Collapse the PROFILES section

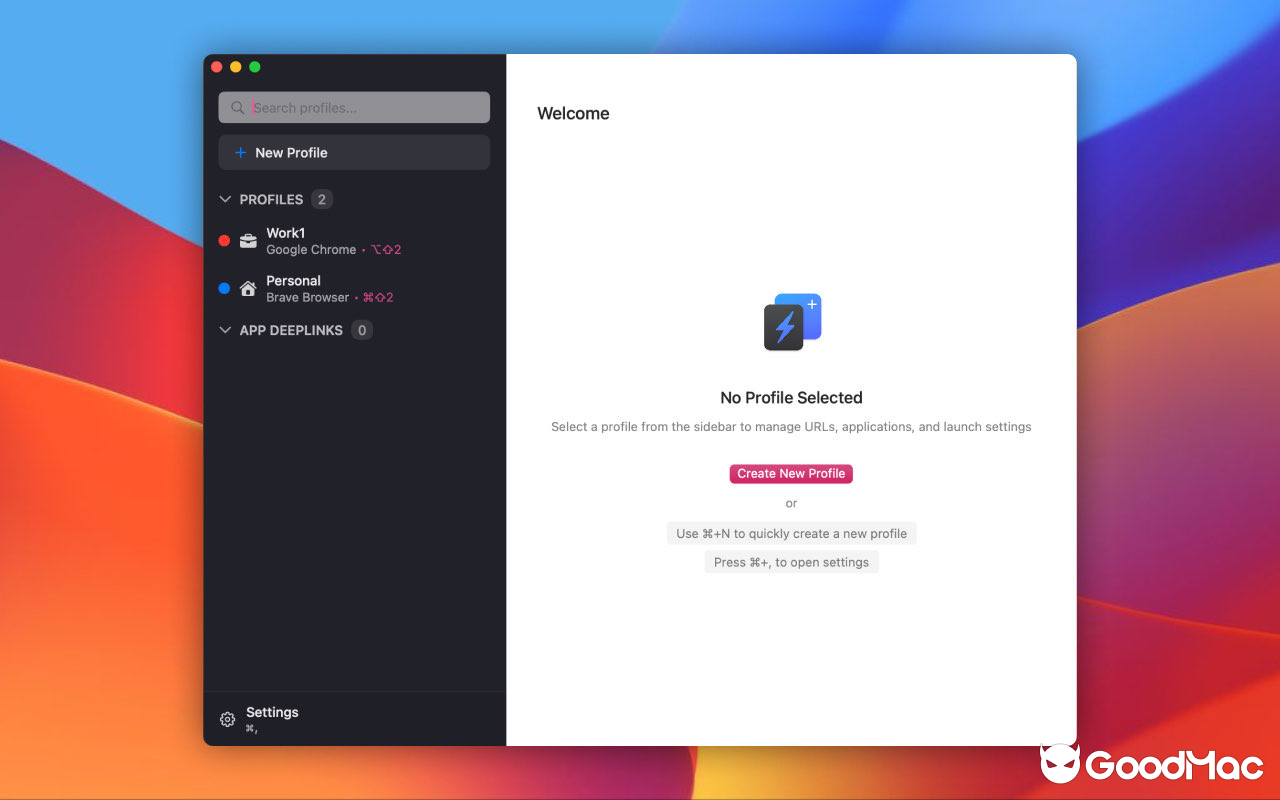point(225,199)
